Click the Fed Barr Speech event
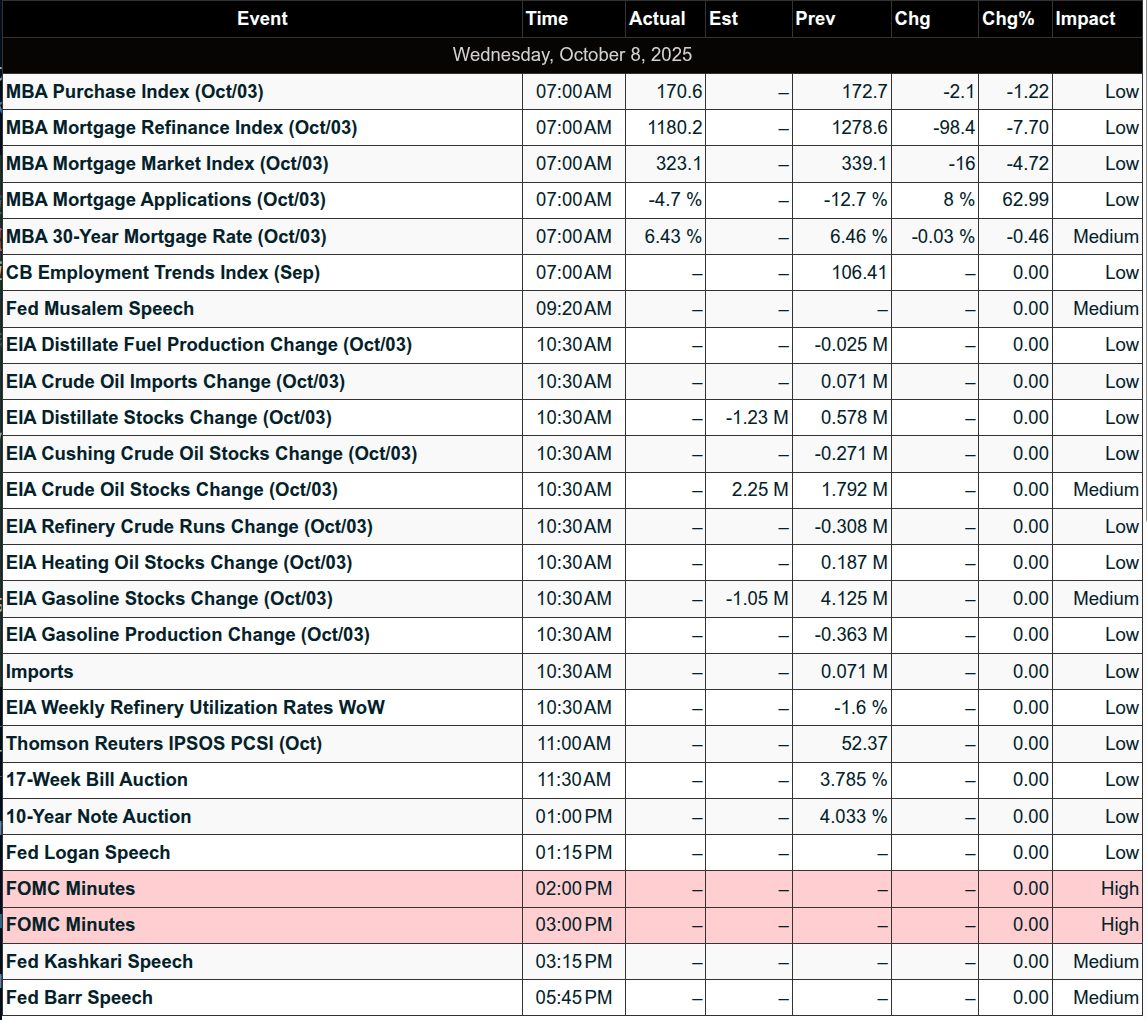 [x=79, y=998]
